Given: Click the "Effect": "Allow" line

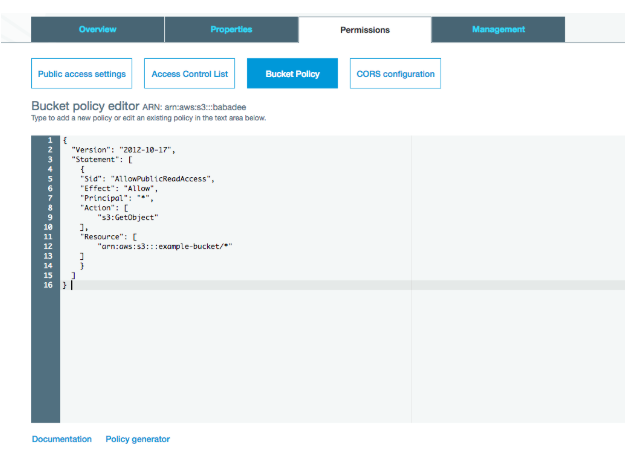Looking at the screenshot, I should point(119,188).
